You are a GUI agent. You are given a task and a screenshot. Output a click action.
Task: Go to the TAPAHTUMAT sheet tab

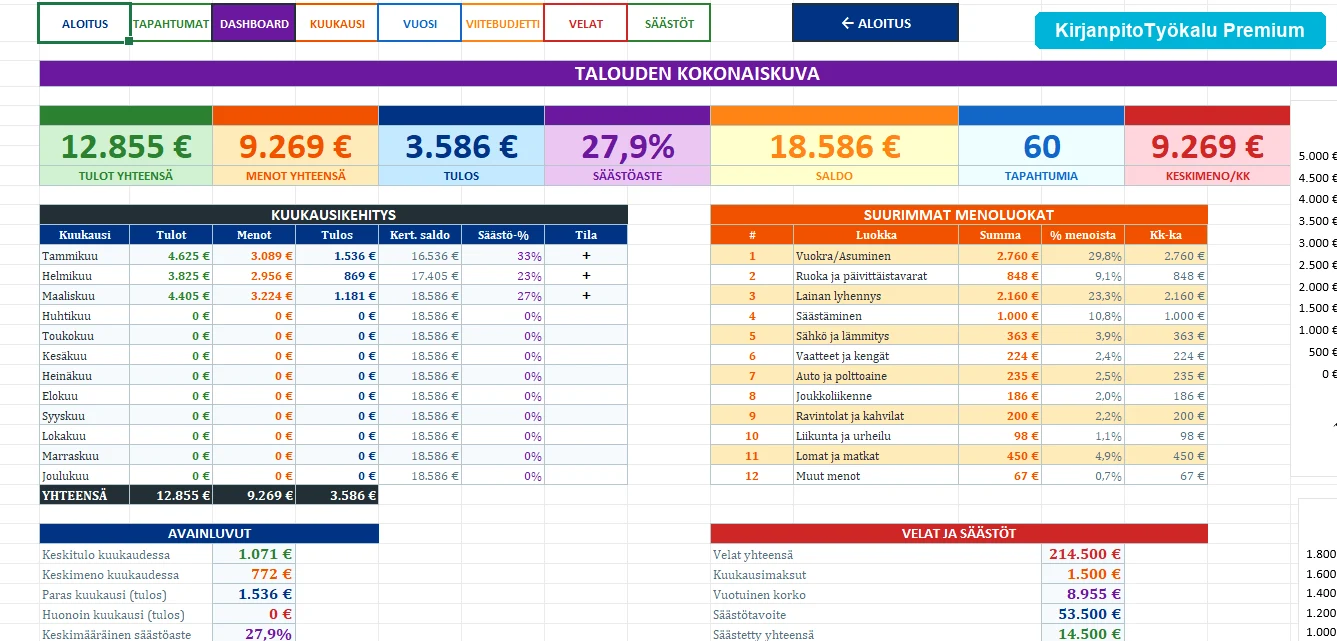(x=172, y=23)
